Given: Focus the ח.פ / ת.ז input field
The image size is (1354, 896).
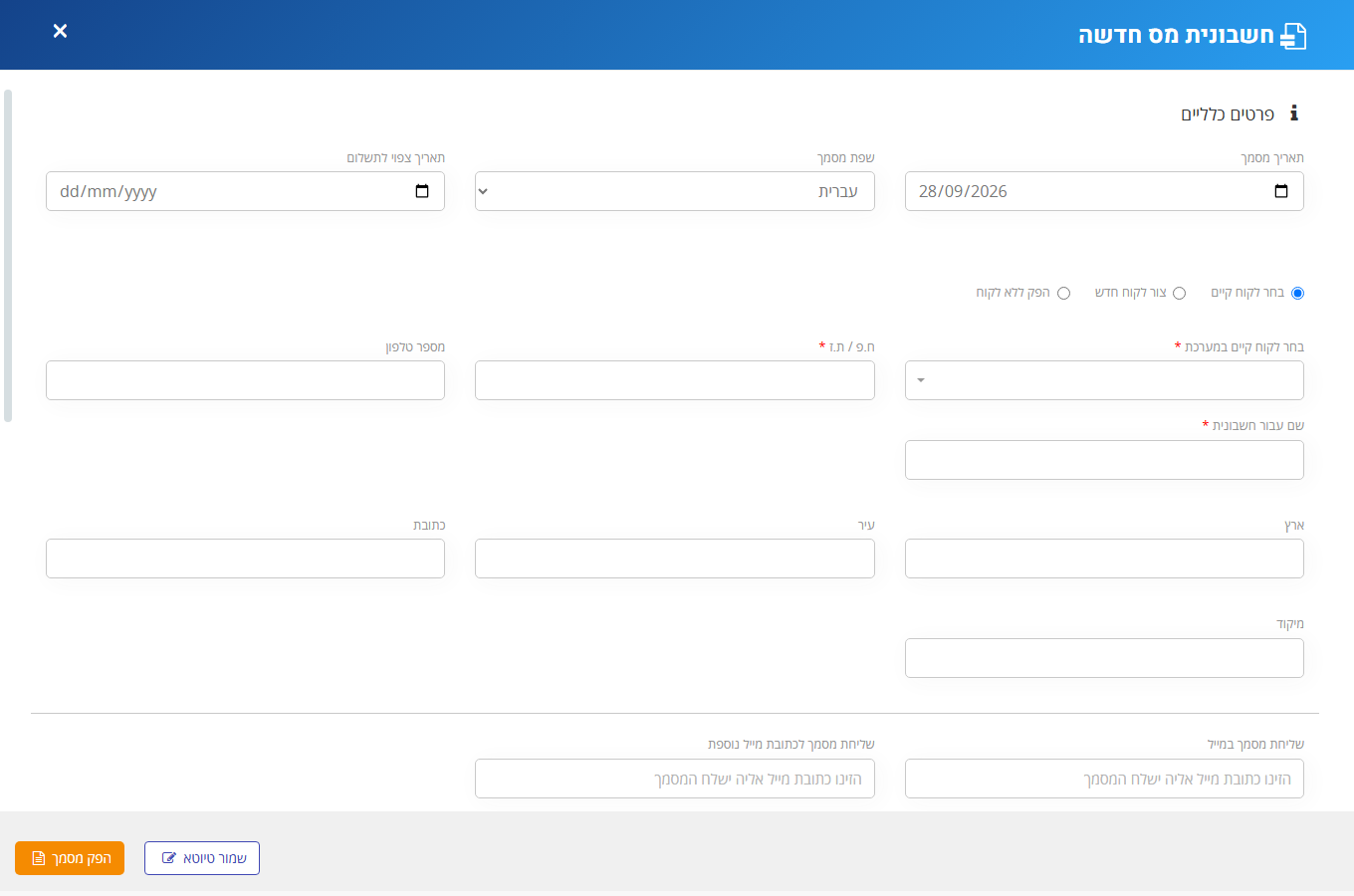Looking at the screenshot, I should point(675,380).
